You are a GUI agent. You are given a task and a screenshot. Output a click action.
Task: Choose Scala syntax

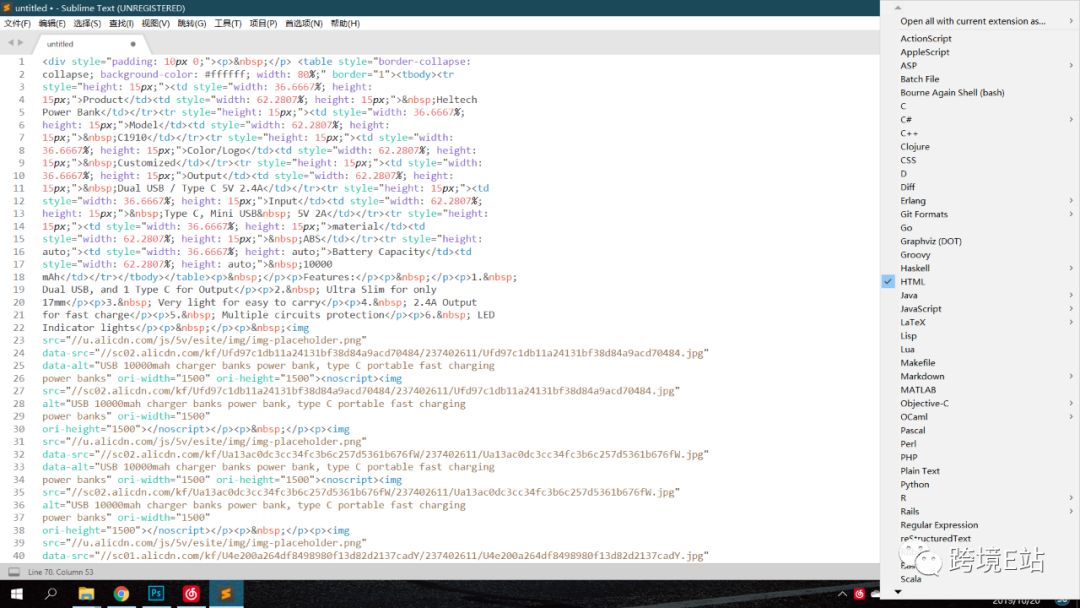910,579
